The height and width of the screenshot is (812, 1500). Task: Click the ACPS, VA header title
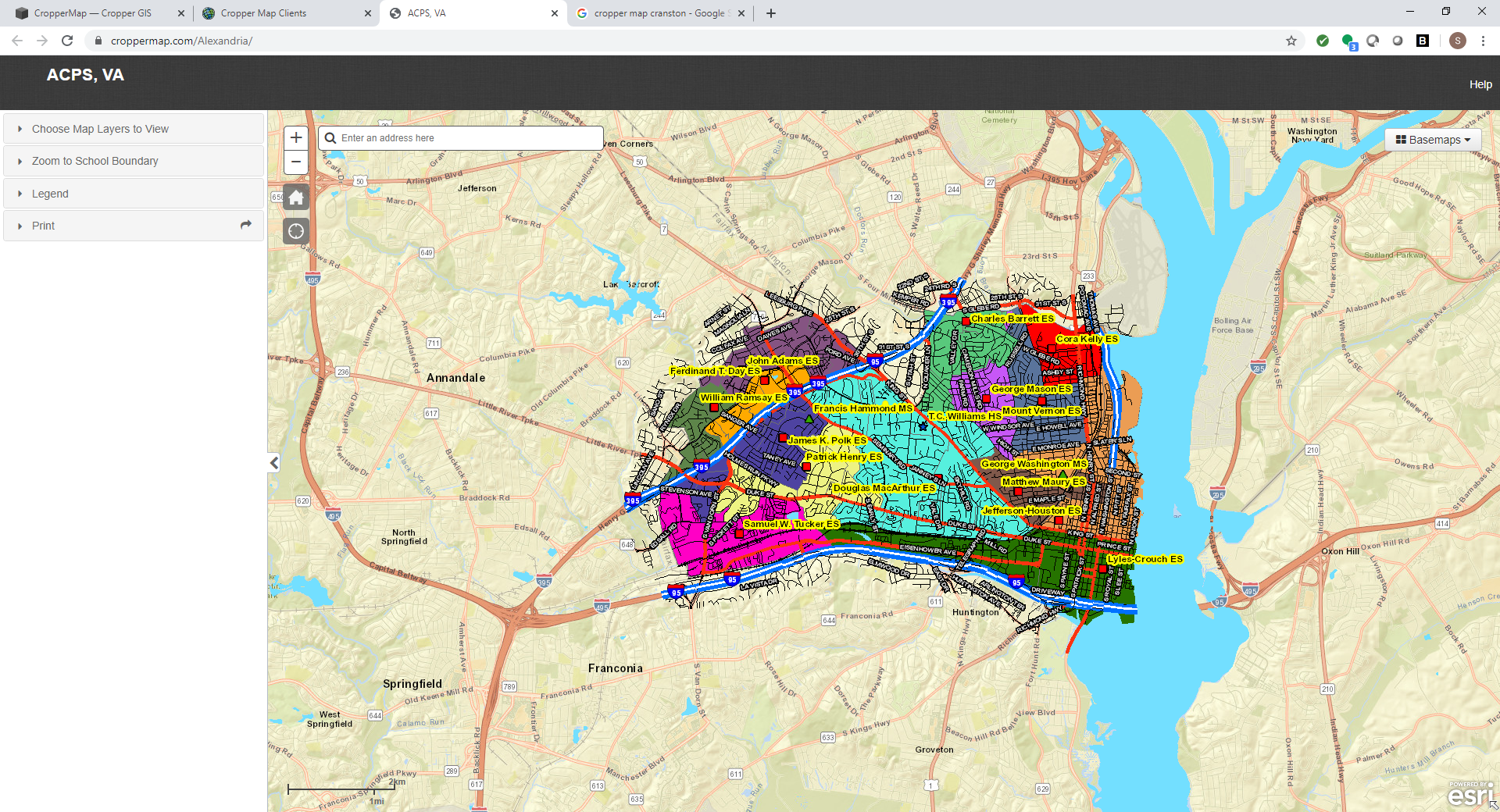point(85,75)
